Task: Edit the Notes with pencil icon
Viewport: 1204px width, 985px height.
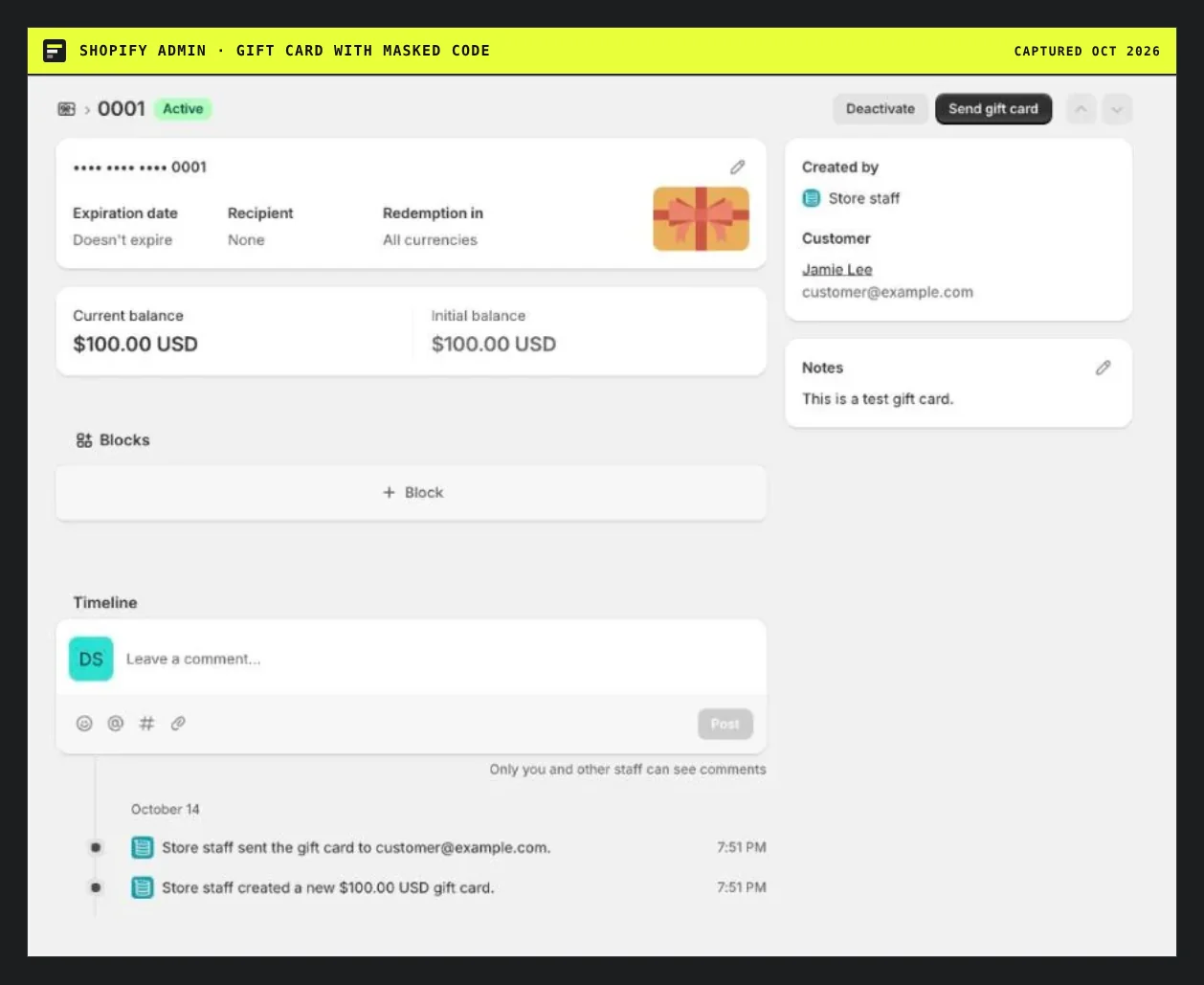Action: (x=1103, y=368)
